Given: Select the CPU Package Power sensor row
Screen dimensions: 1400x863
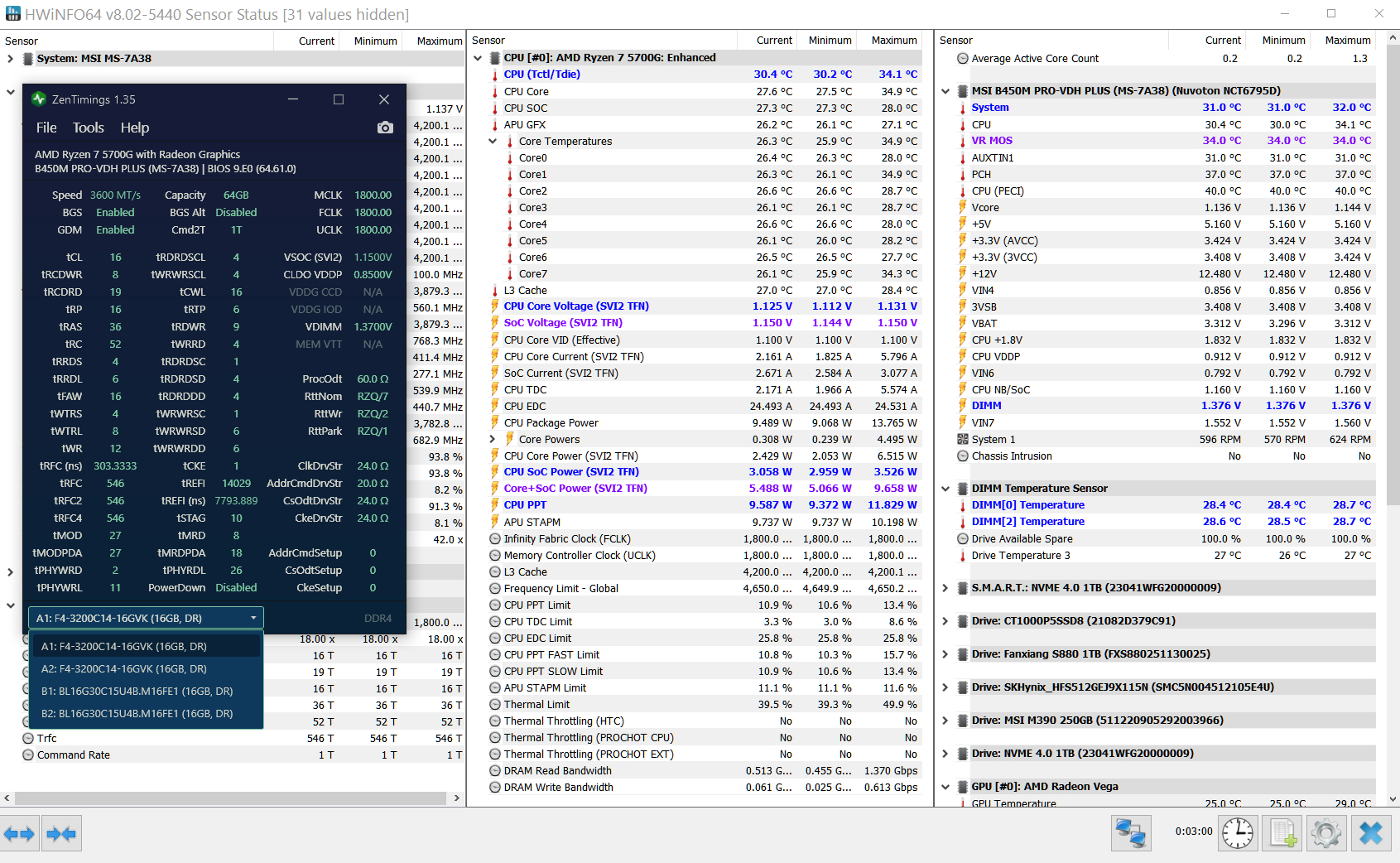Looking at the screenshot, I should click(703, 423).
